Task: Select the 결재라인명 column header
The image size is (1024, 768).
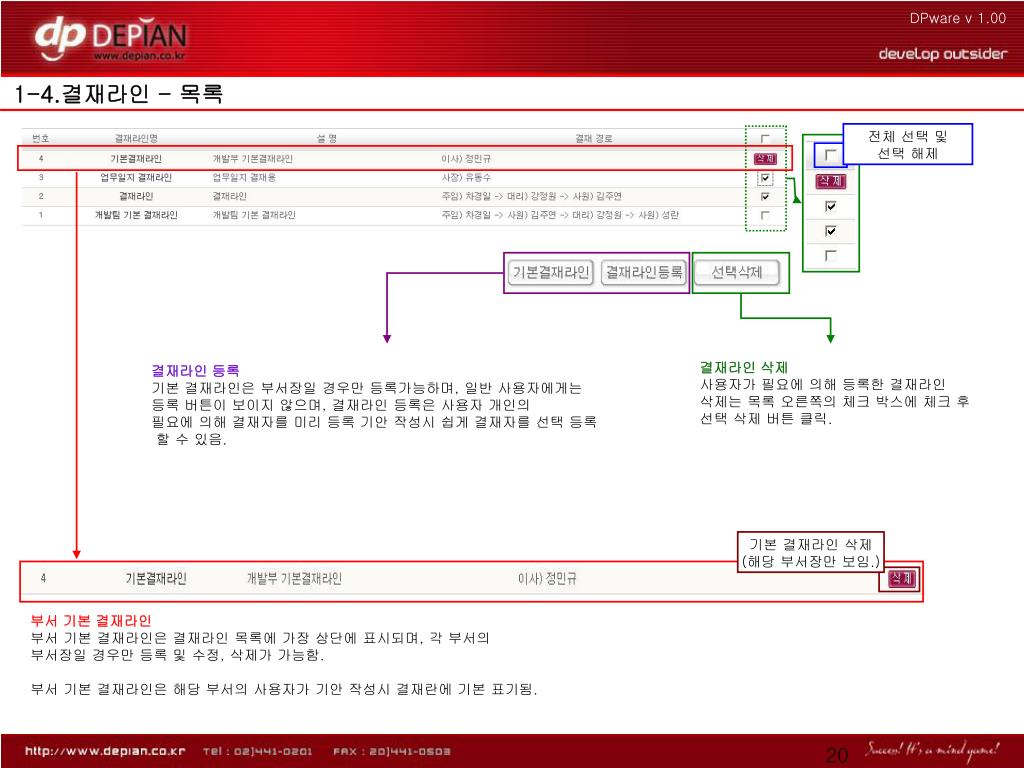Action: [x=136, y=138]
